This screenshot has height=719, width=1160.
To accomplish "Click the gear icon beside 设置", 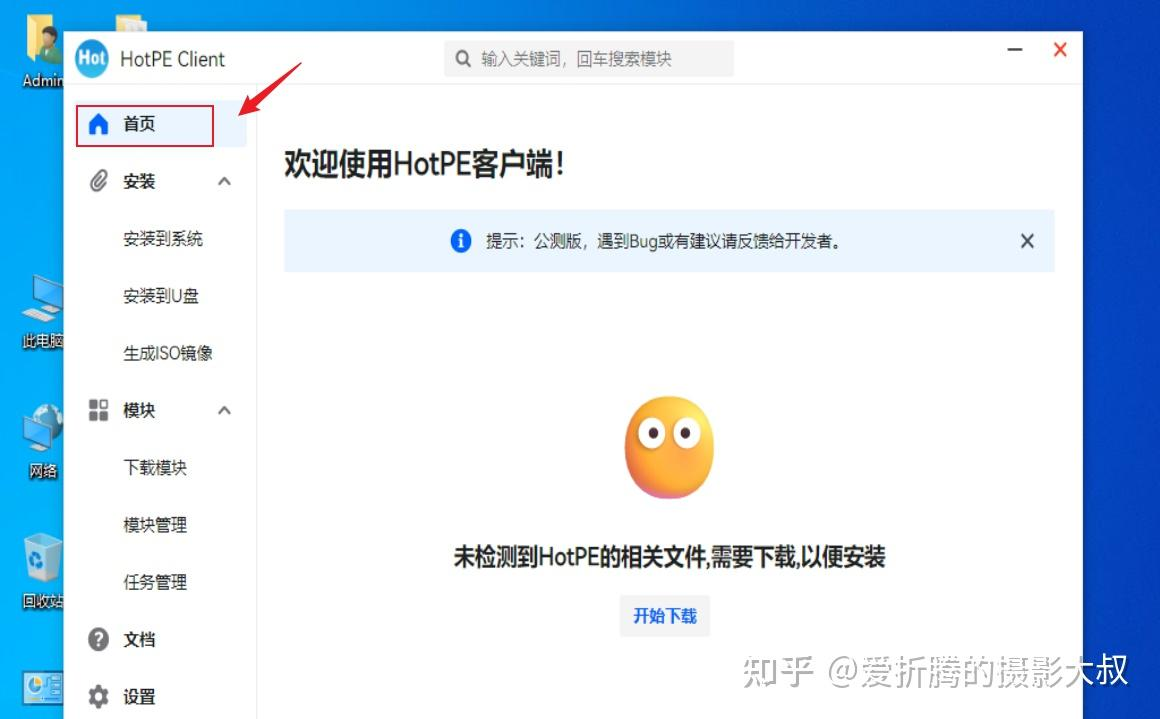I will click(x=98, y=696).
